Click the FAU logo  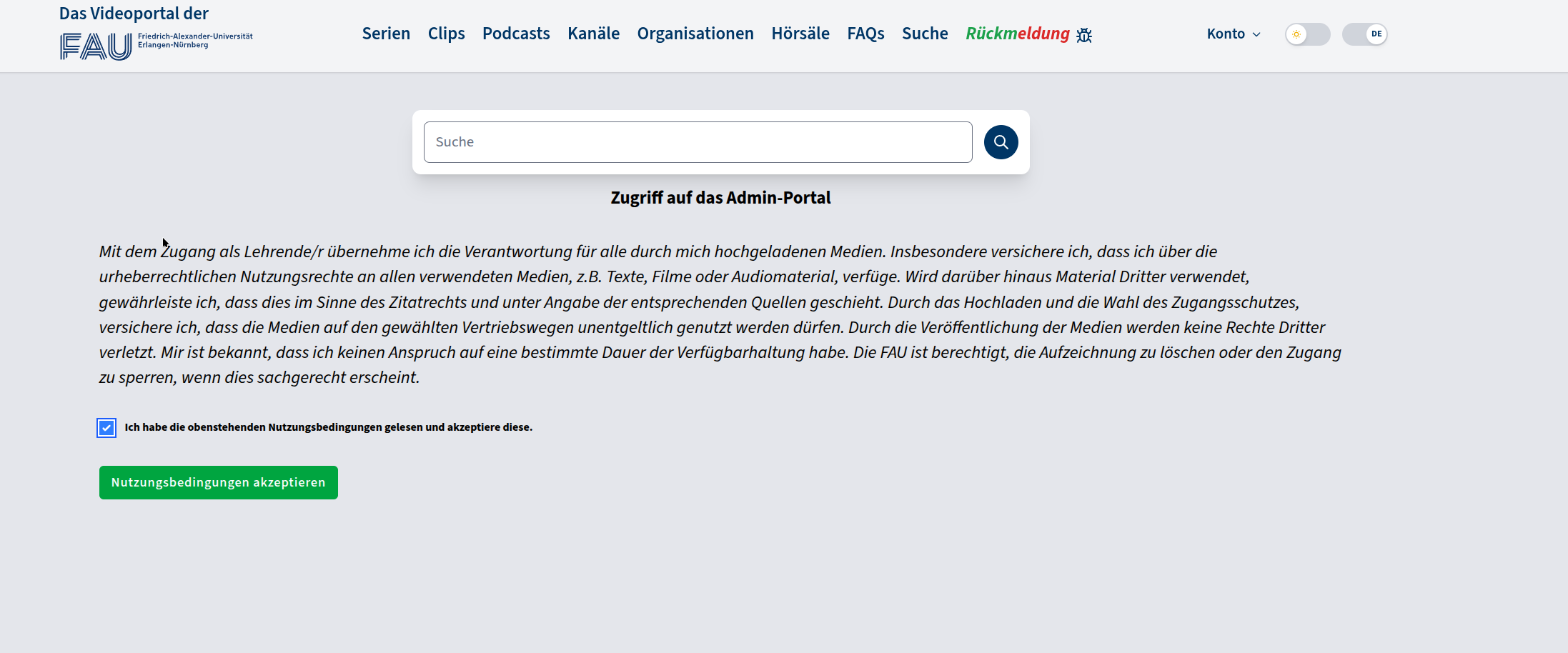tap(96, 46)
